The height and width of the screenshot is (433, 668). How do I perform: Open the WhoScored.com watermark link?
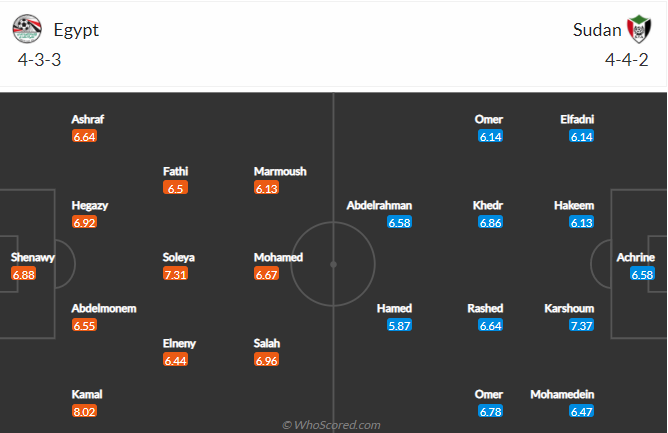331,425
